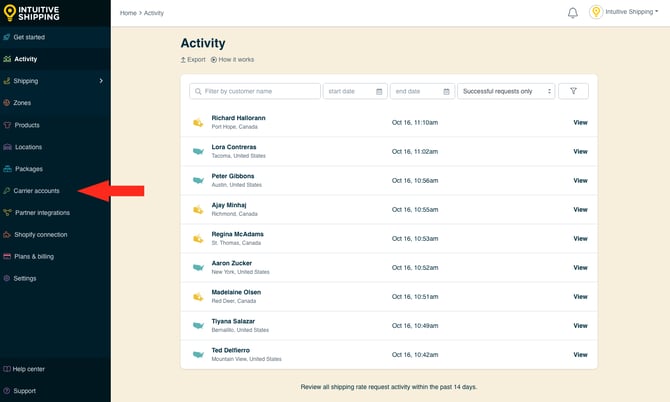Click US map icon beside Aaron Zucker
This screenshot has height=402, width=670.
click(198, 267)
